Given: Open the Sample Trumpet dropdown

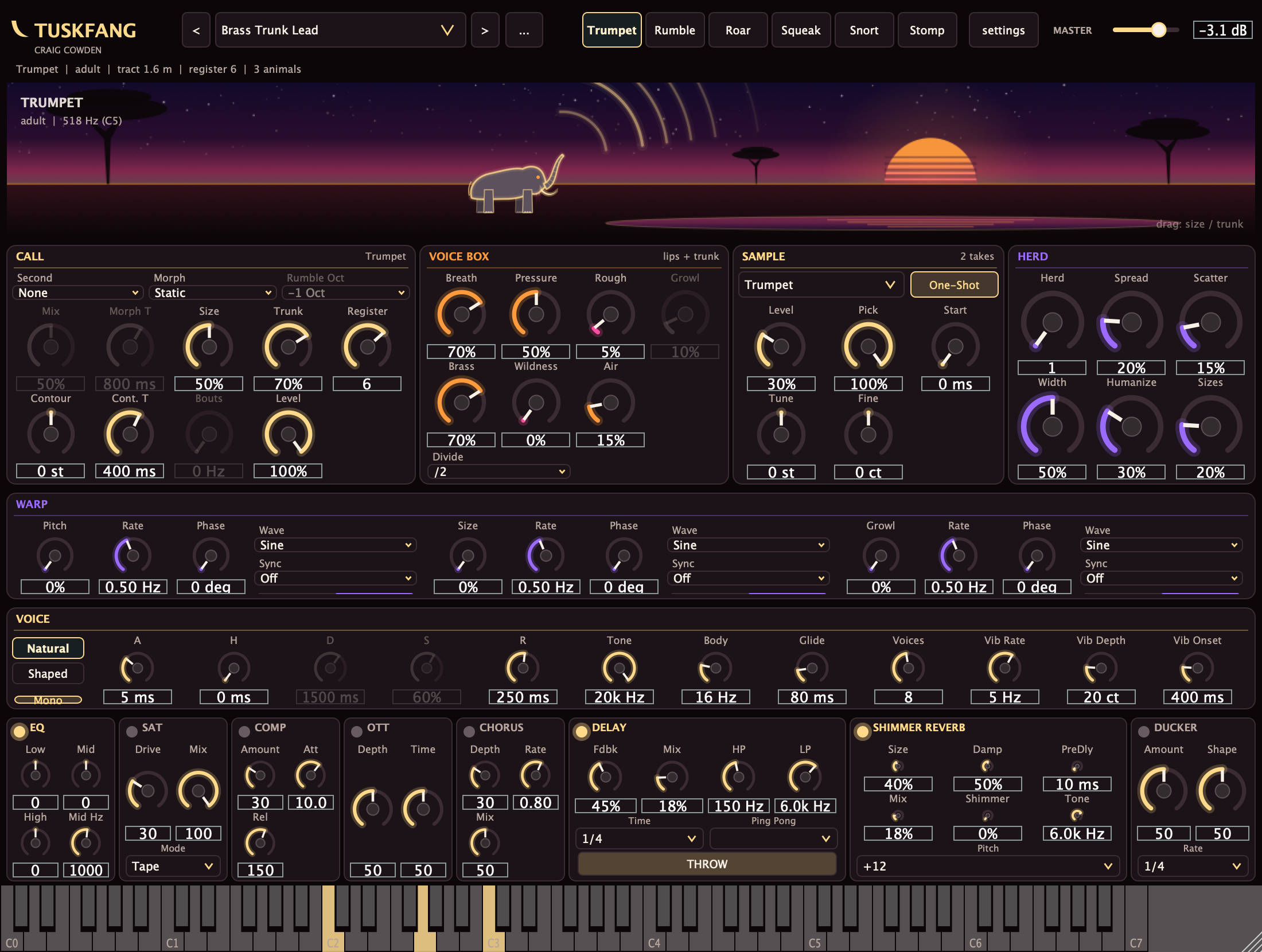Looking at the screenshot, I should click(821, 285).
